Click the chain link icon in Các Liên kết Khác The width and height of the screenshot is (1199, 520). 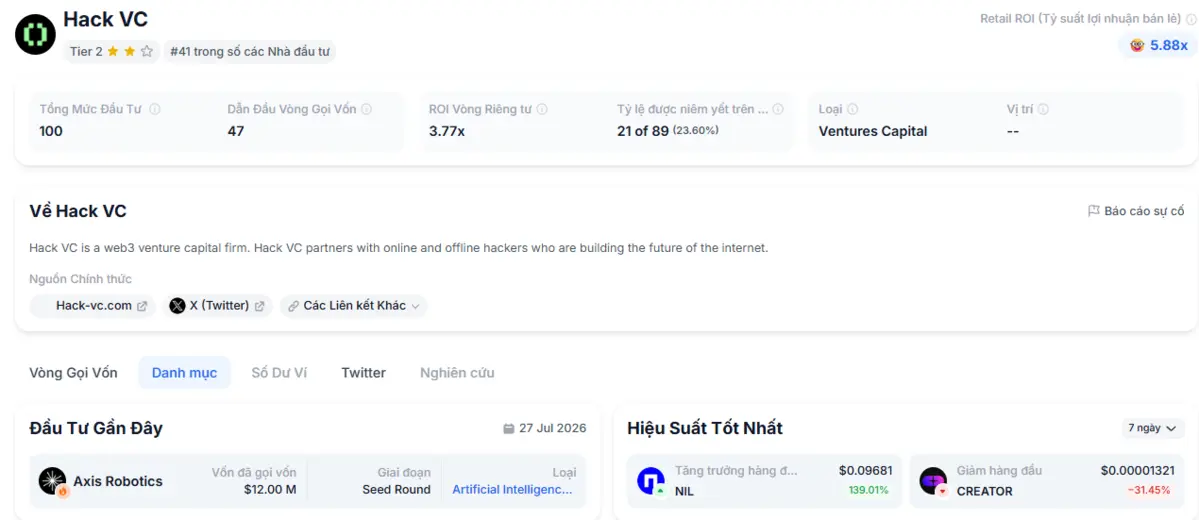[x=294, y=306]
